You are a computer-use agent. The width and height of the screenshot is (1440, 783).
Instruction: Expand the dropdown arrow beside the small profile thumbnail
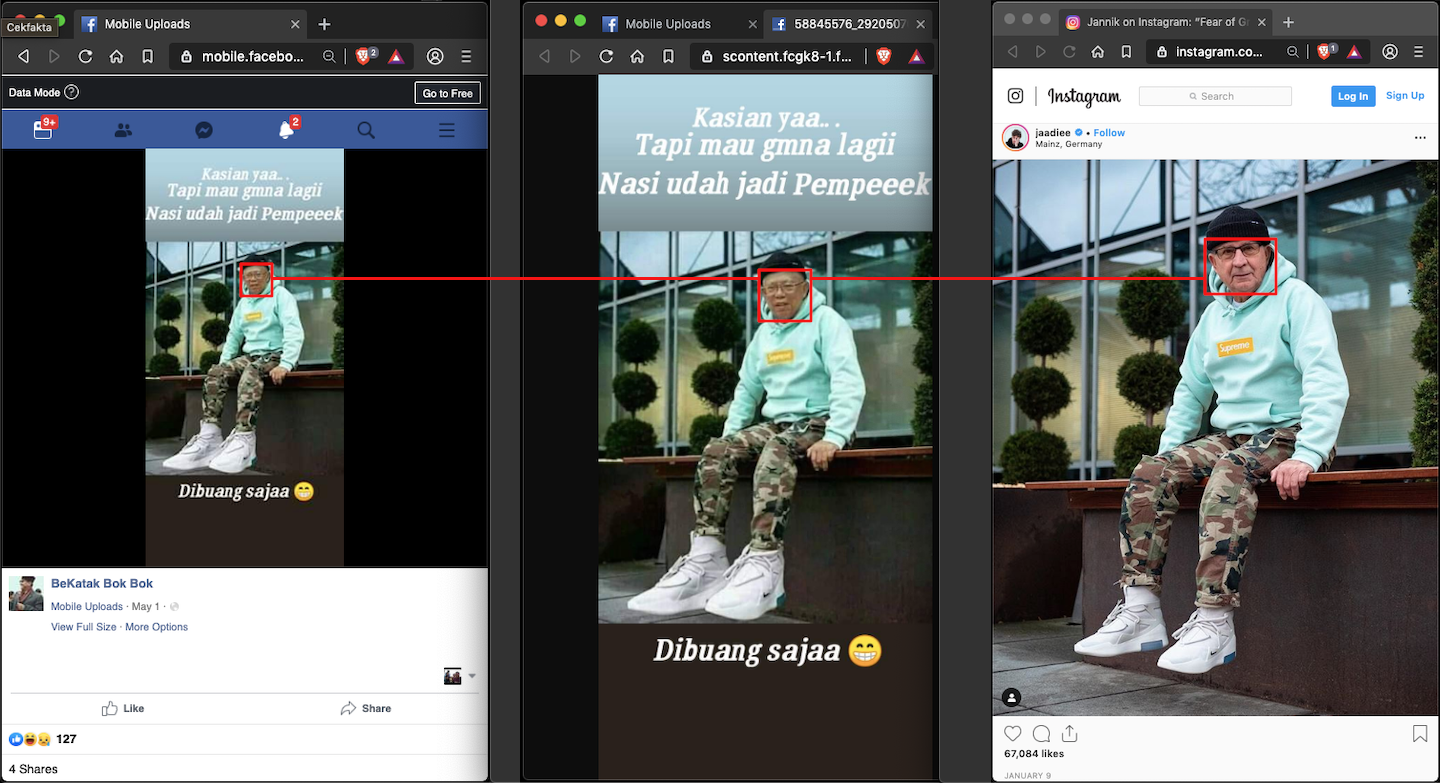472,676
